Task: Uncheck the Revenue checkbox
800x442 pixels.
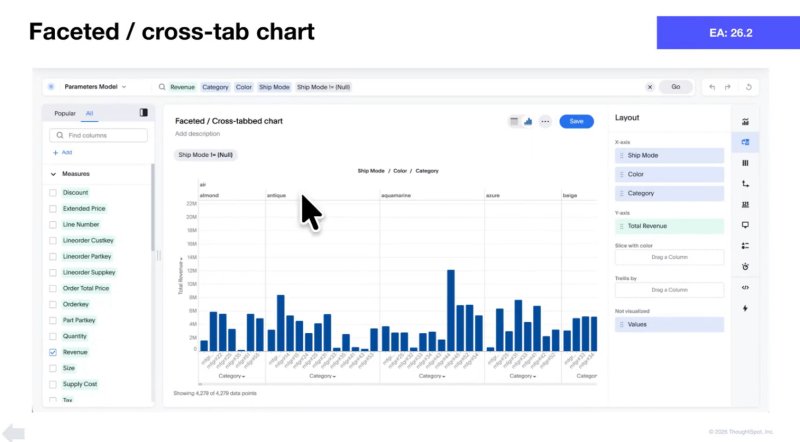Action: click(53, 352)
